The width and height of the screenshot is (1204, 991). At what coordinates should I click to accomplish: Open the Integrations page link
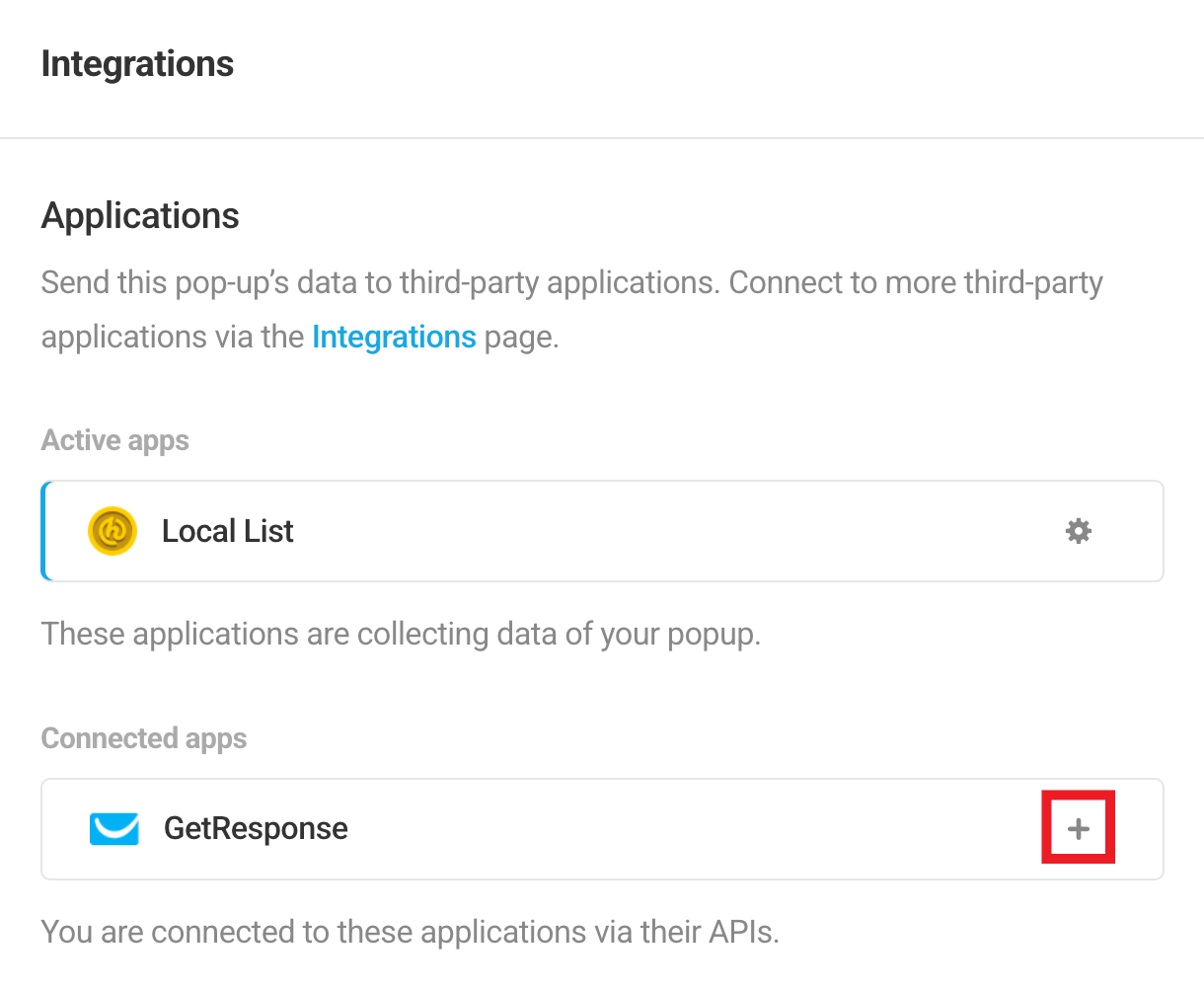(394, 337)
